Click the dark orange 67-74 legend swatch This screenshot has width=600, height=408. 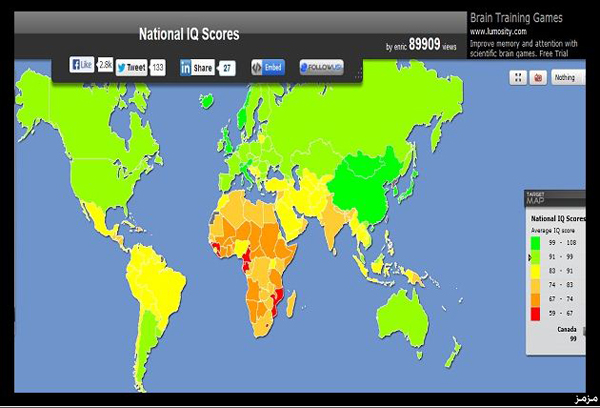point(537,299)
